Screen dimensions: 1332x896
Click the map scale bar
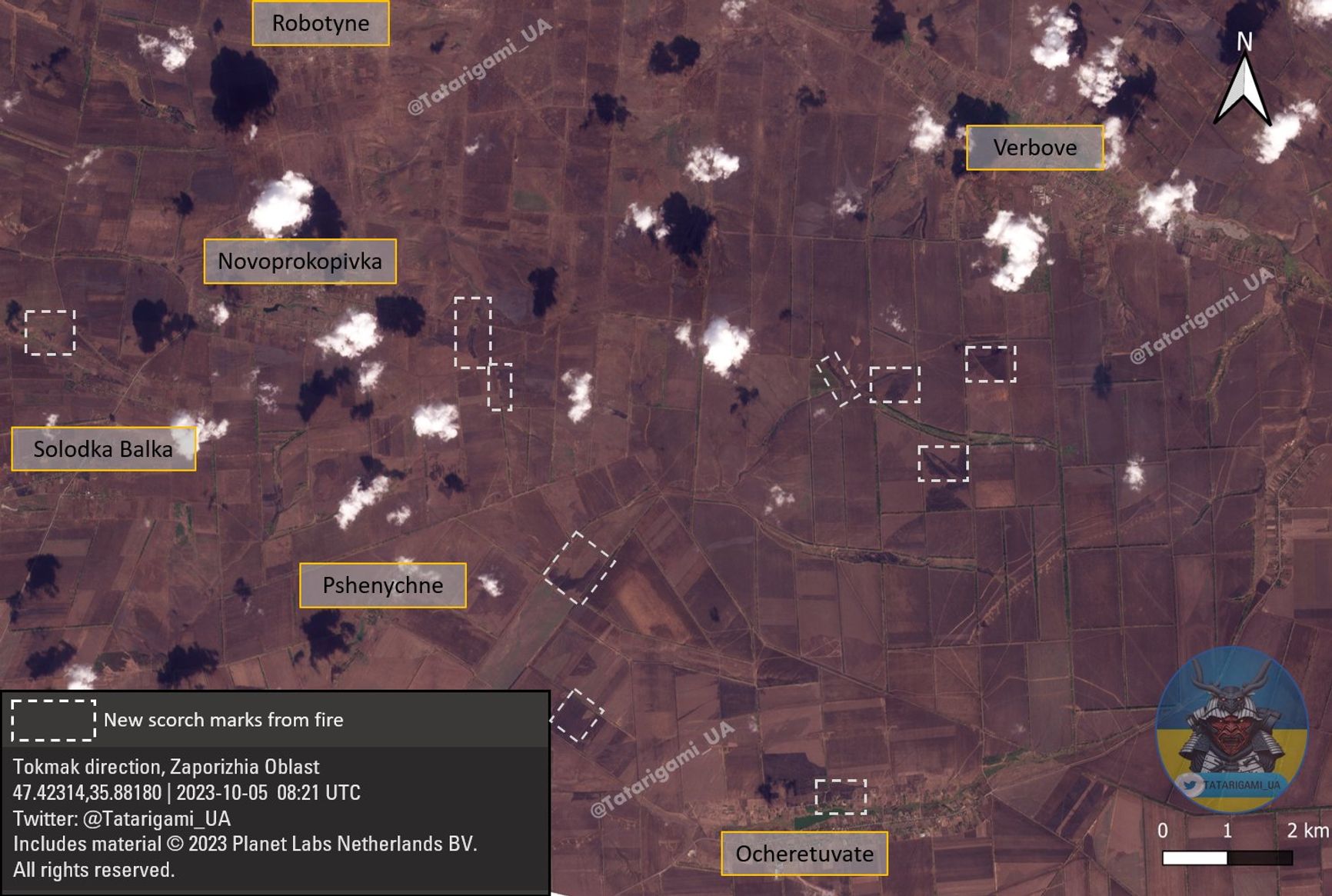point(1227,857)
